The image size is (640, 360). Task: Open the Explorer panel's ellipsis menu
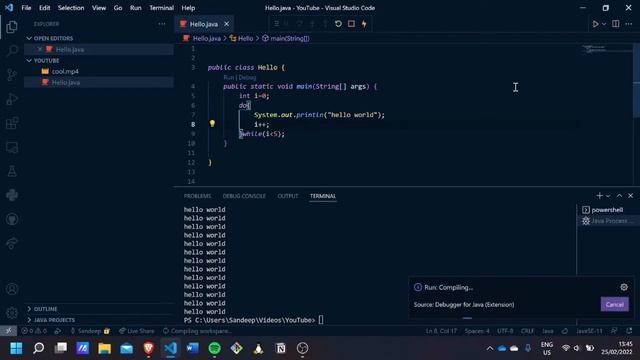coord(162,24)
